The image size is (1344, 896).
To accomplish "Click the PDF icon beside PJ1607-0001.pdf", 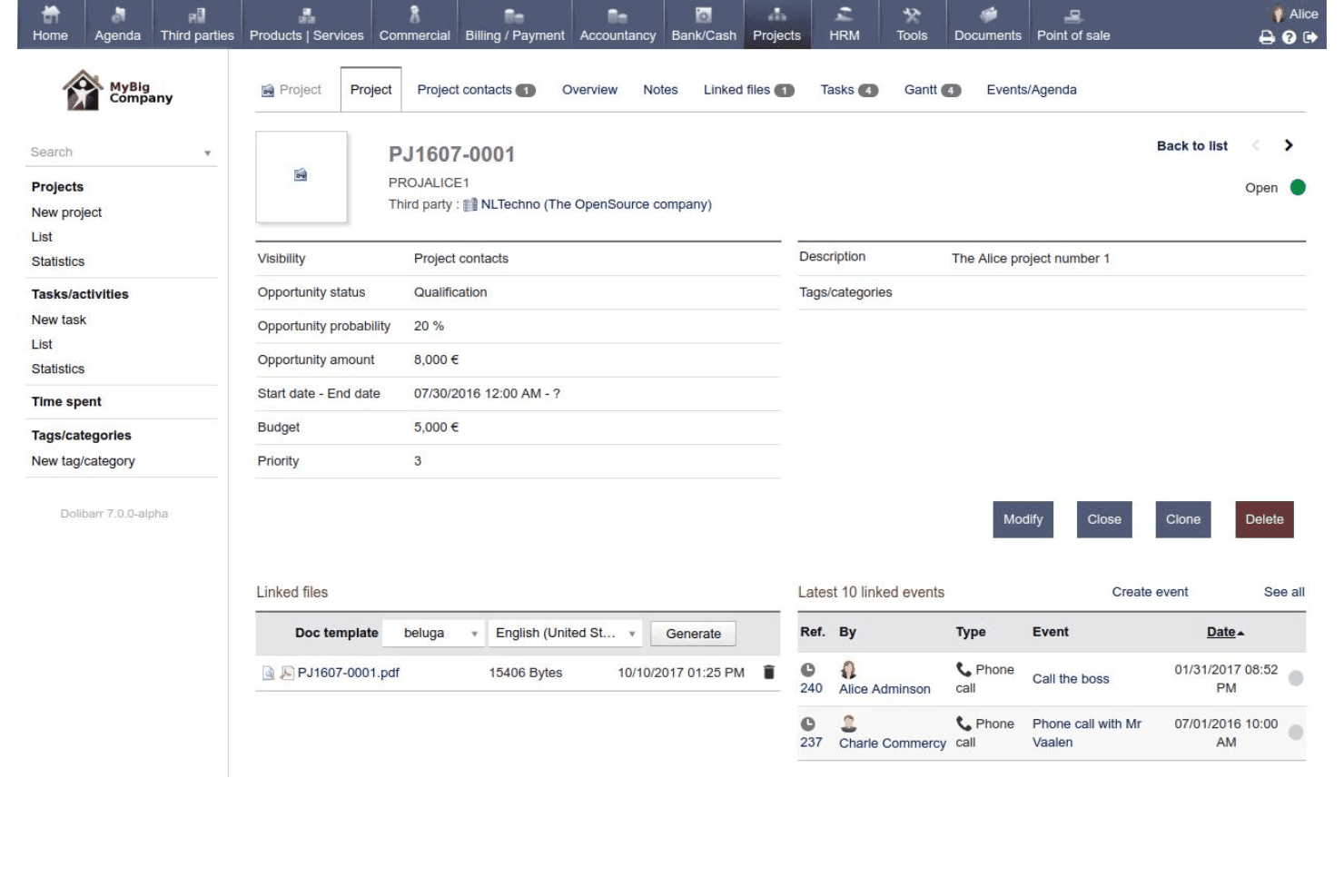I will tap(287, 673).
